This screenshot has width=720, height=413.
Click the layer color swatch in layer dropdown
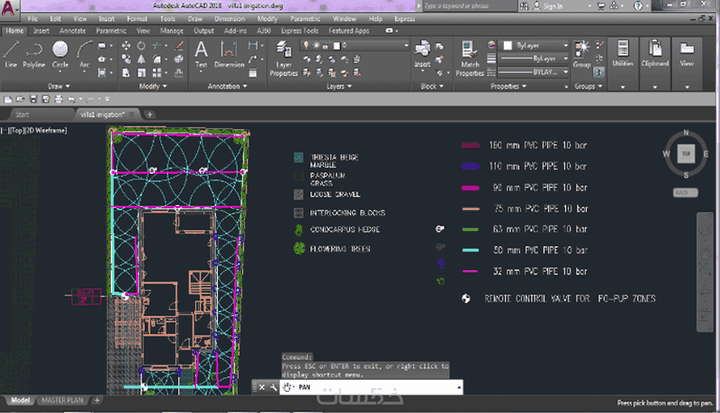(337, 45)
